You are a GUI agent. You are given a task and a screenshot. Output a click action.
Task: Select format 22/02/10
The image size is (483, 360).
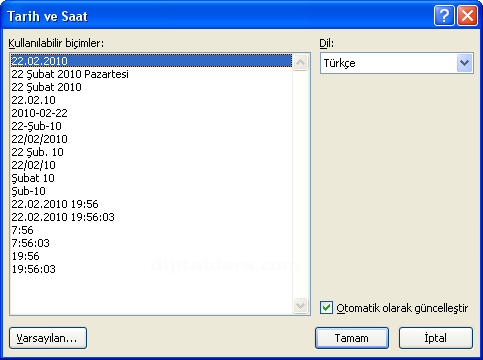coord(151,165)
